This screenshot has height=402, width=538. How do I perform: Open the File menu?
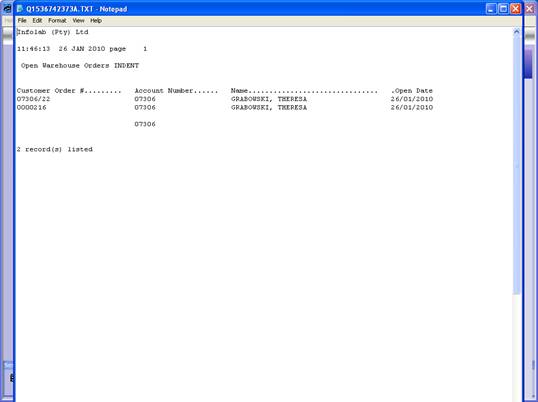point(22,21)
